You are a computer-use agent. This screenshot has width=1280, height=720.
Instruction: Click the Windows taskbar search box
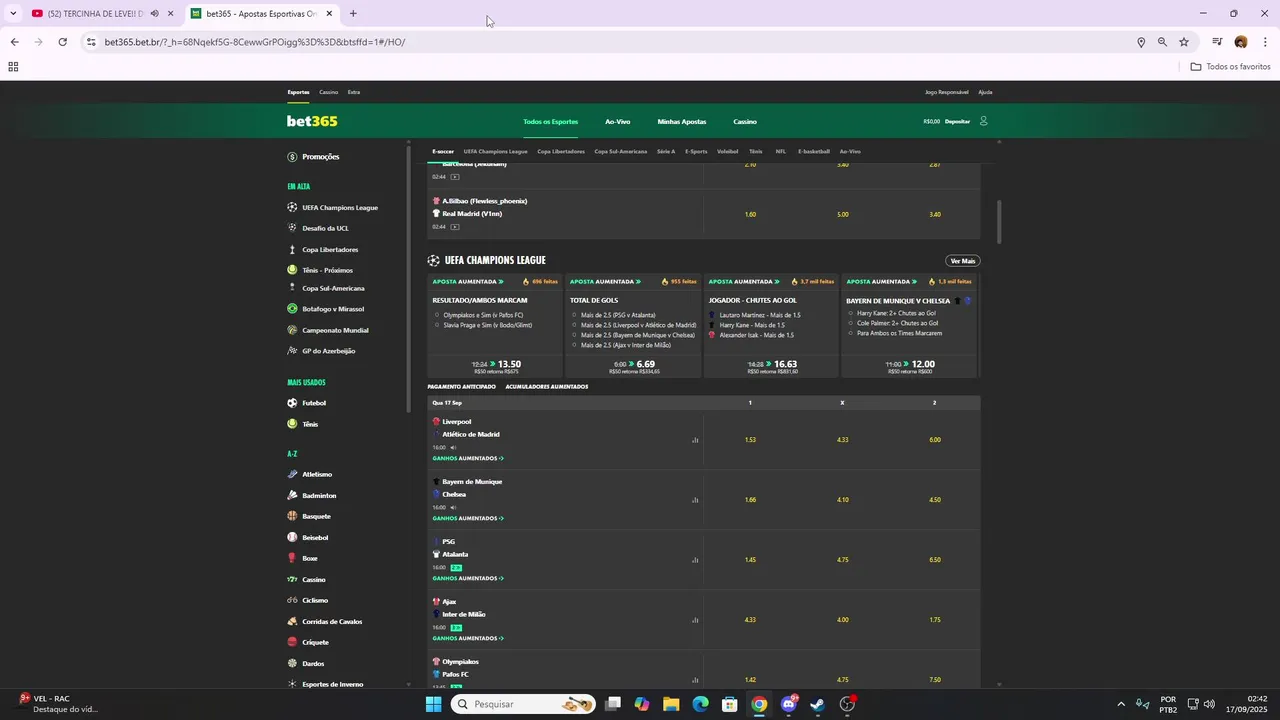[x=523, y=704]
